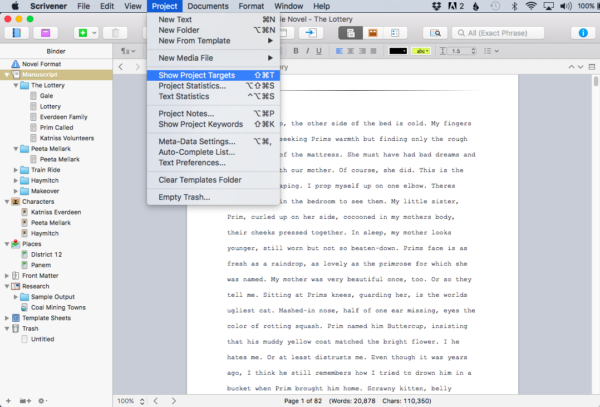Open Project Statistics from menu
This screenshot has height=407, width=600.
[213, 86]
